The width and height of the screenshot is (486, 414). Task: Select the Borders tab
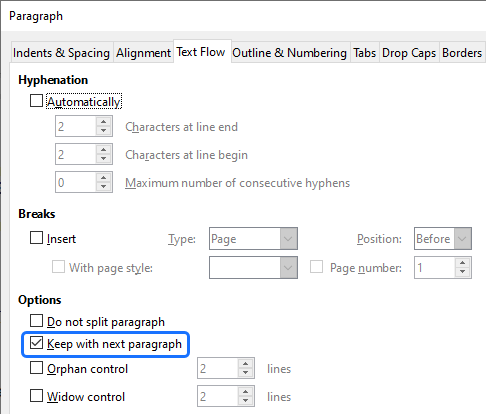pyautogui.click(x=462, y=53)
